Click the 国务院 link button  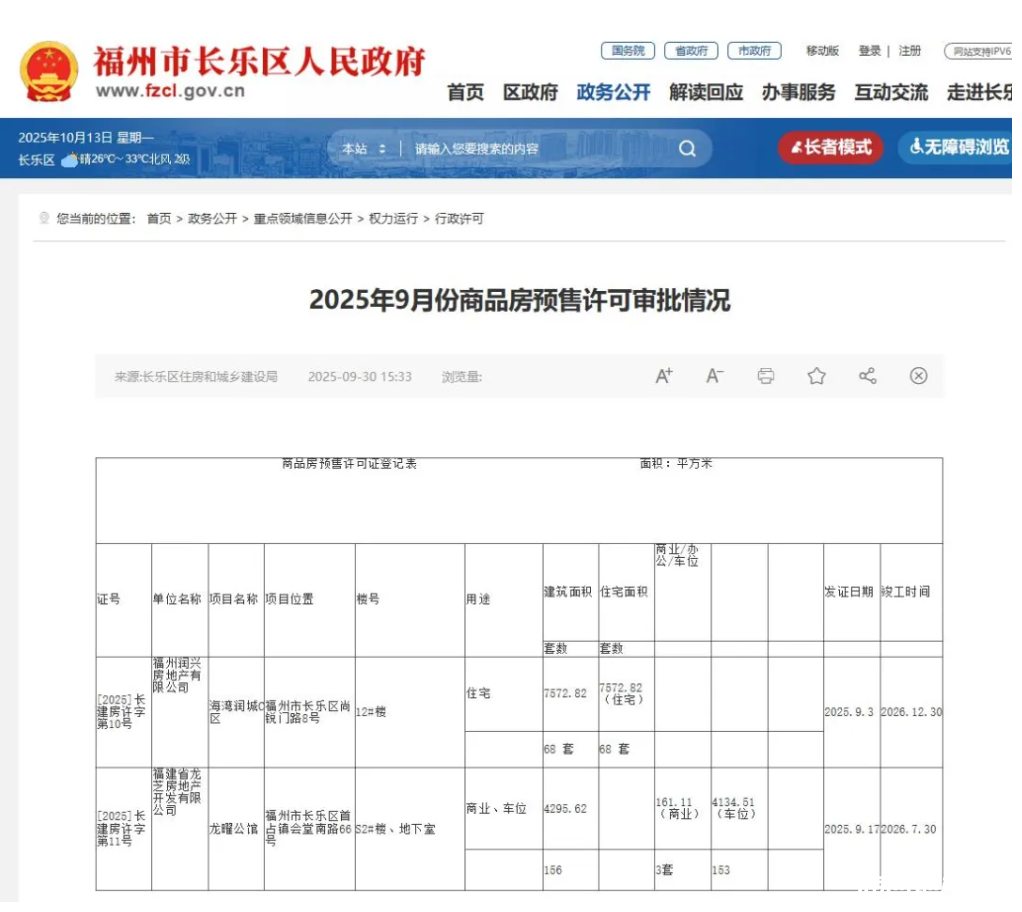(628, 51)
